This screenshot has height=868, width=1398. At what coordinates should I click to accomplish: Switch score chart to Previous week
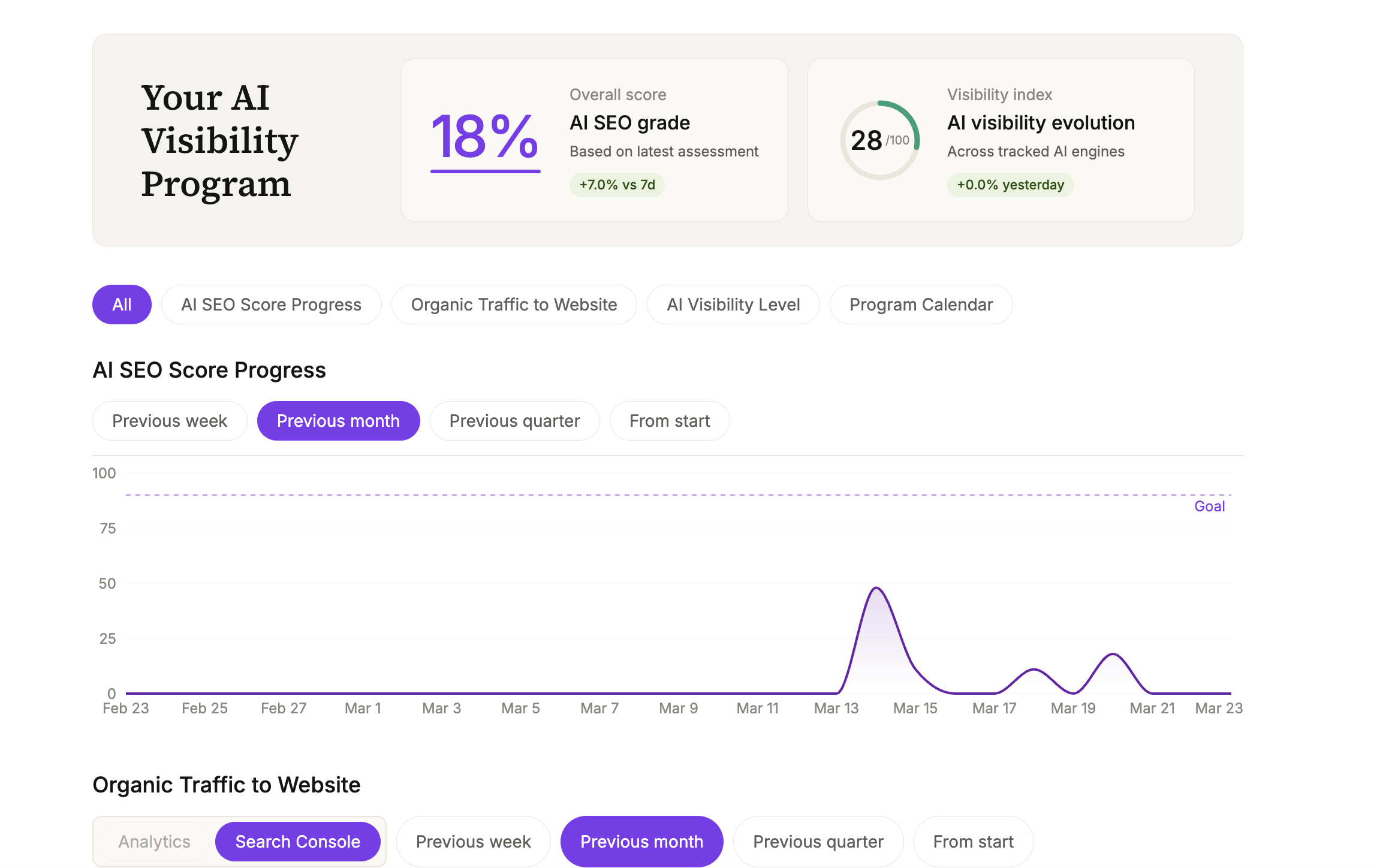click(x=169, y=421)
